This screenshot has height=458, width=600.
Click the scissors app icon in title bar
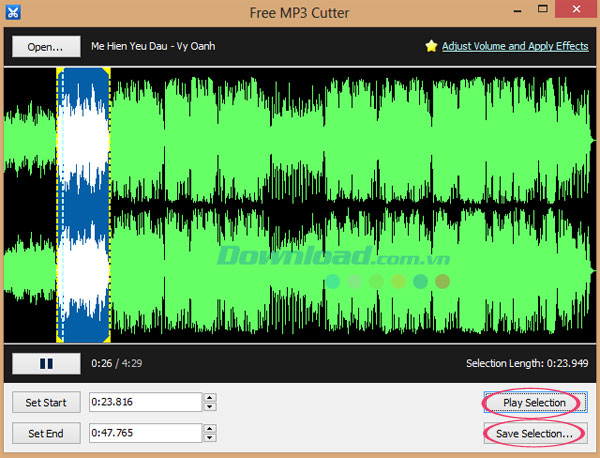[13, 12]
